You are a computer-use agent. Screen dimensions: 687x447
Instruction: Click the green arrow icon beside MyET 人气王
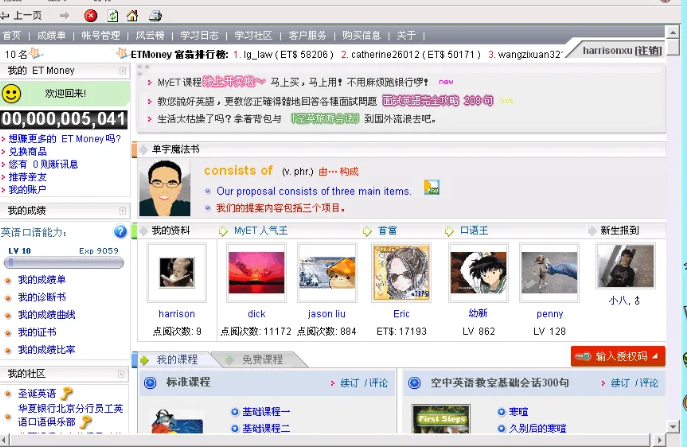click(223, 231)
